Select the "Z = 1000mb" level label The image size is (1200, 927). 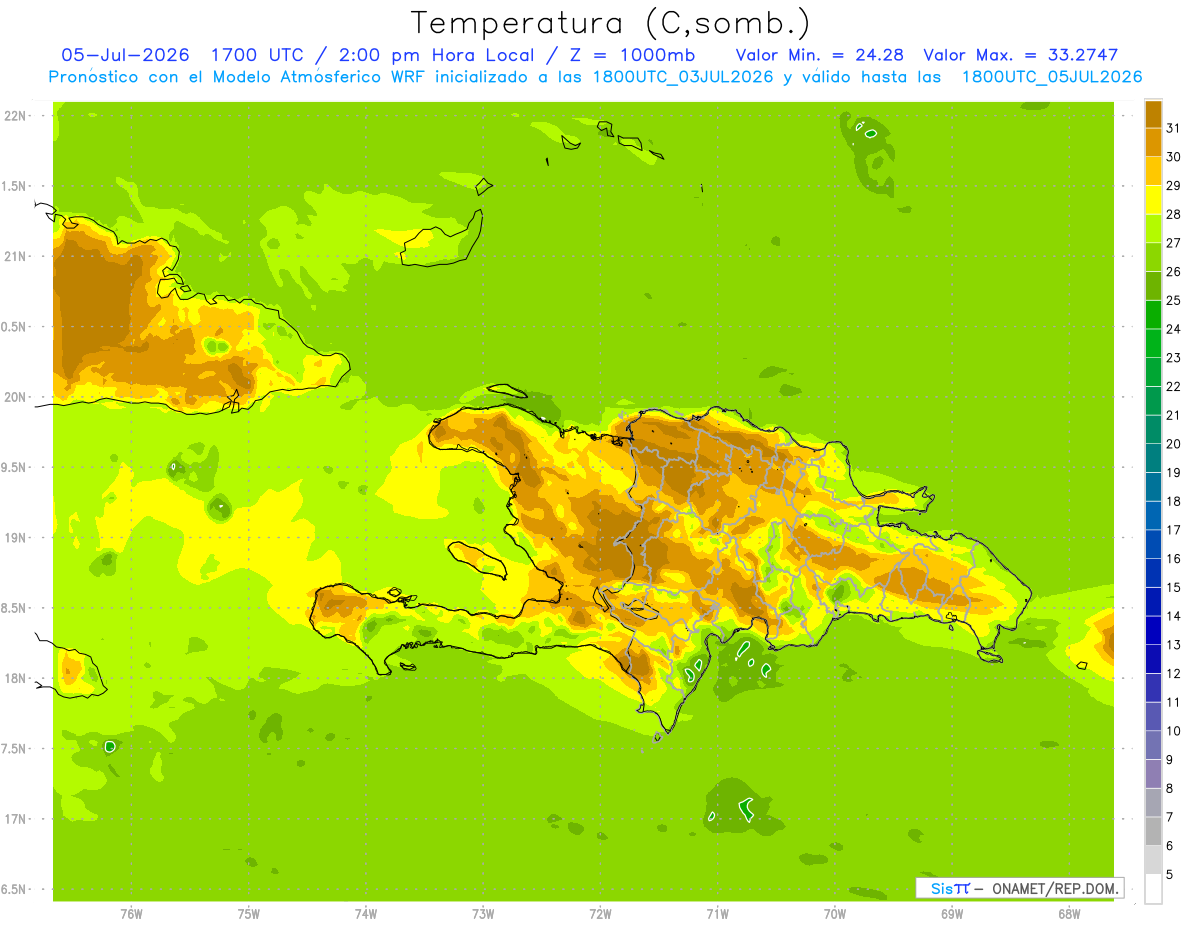(x=630, y=55)
